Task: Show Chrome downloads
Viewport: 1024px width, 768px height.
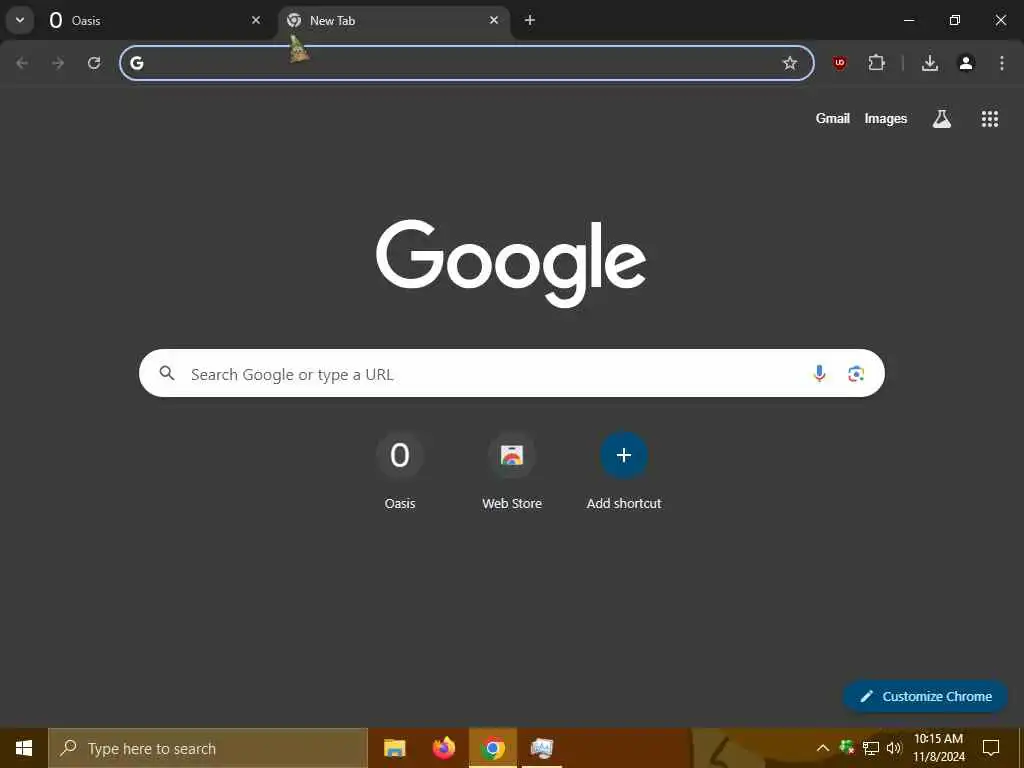Action: pos(930,63)
